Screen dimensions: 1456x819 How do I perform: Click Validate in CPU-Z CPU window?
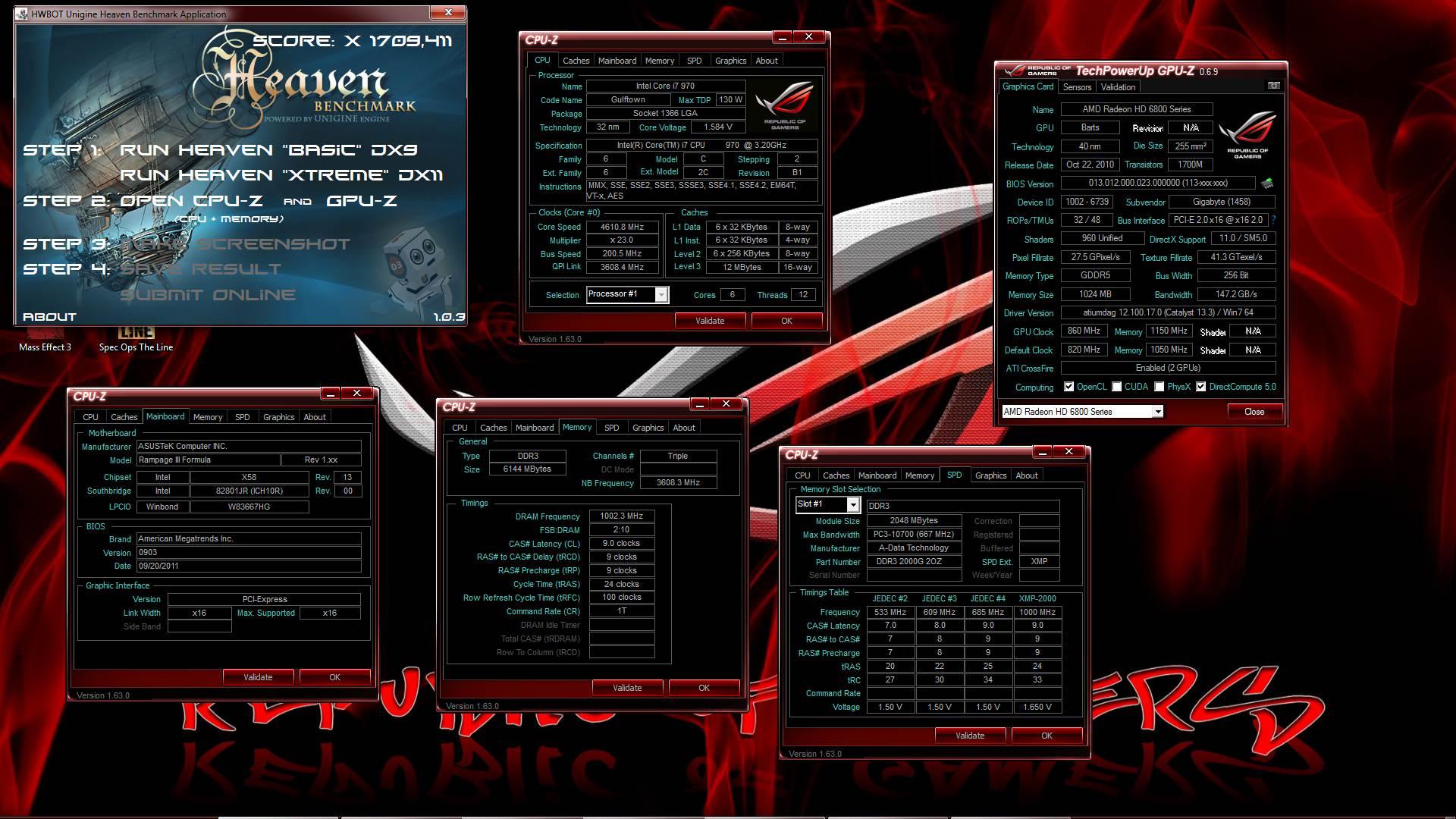click(x=710, y=321)
